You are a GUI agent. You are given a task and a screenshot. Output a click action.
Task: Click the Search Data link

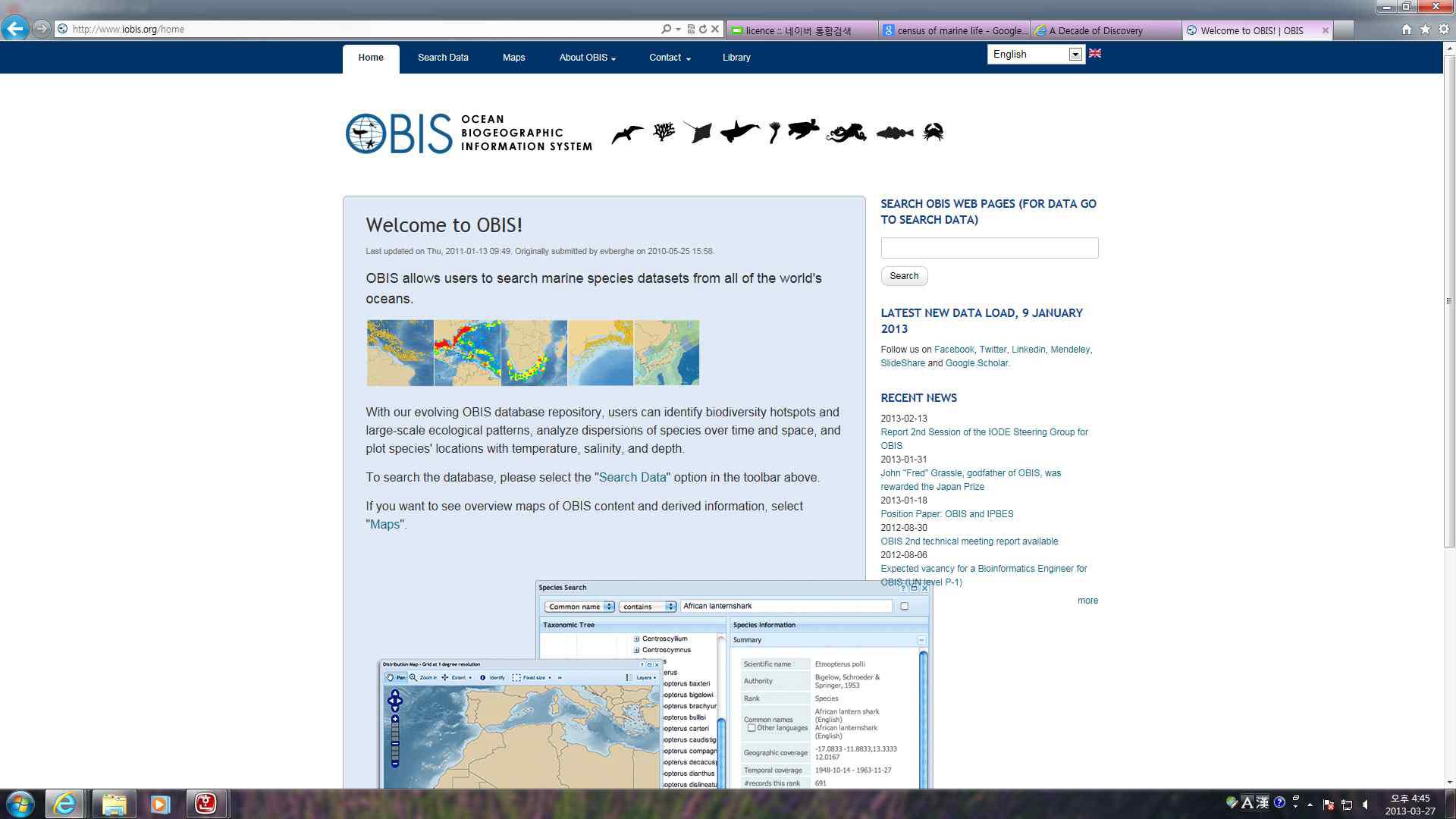[443, 57]
